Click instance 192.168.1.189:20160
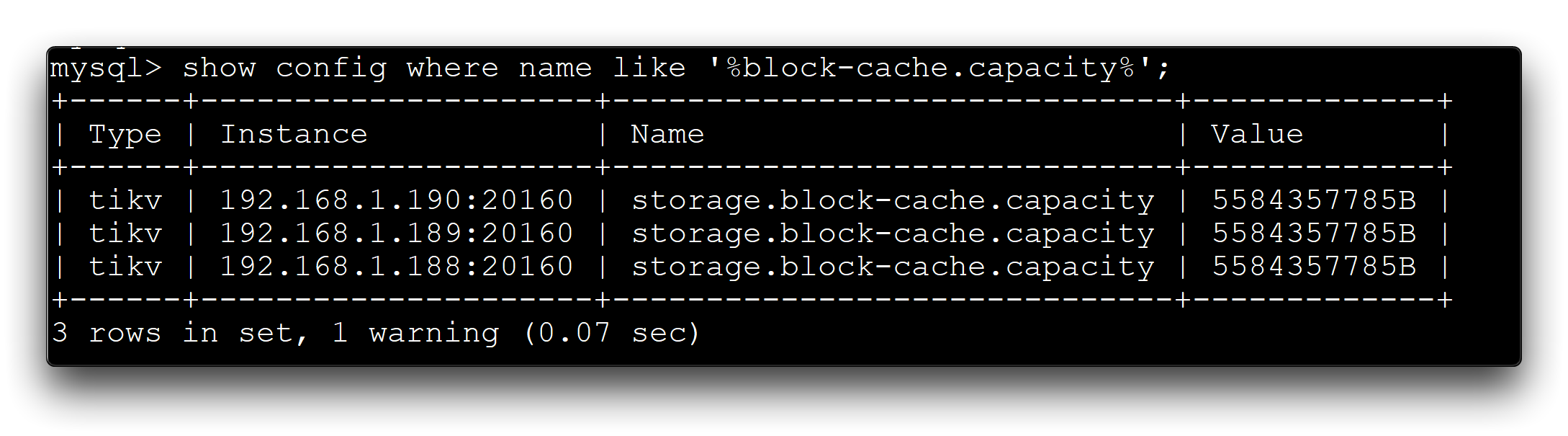This screenshot has width=1568, height=436. click(396, 233)
